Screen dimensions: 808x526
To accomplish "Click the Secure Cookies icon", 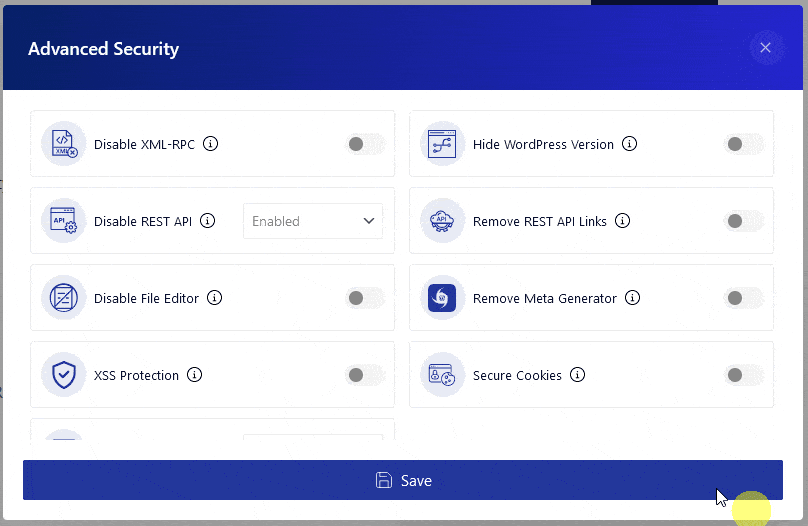I will (442, 375).
